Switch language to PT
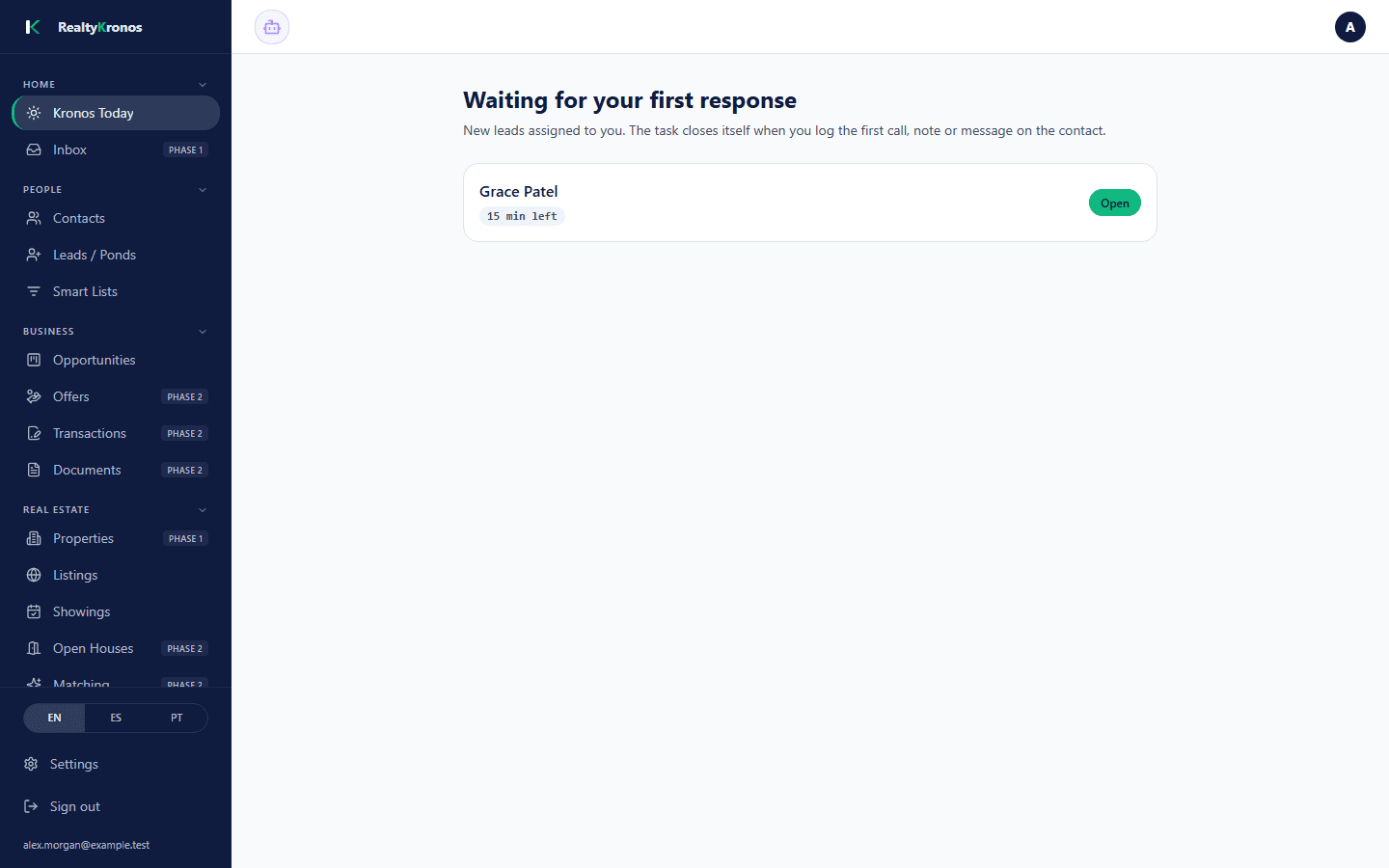This screenshot has width=1389, height=868. (x=177, y=718)
